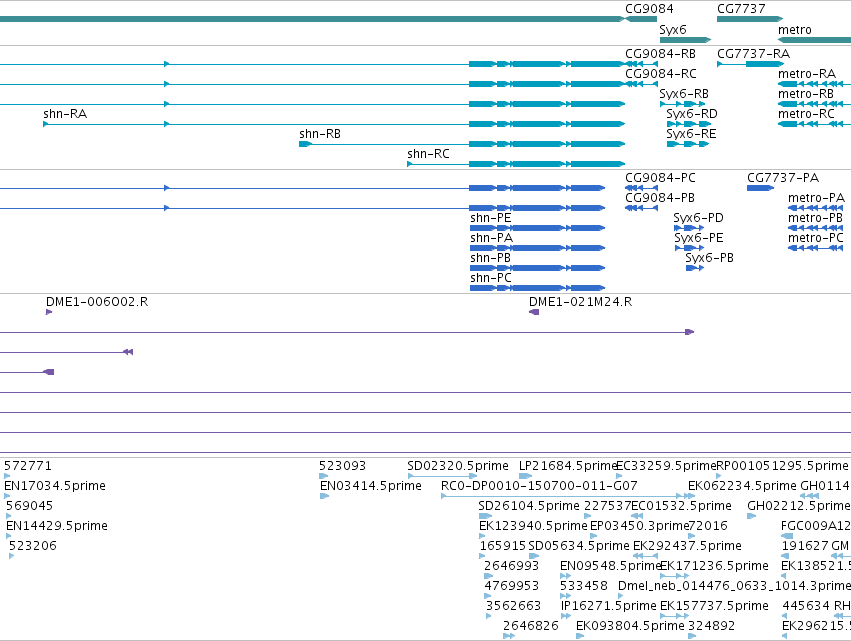Select the shn-PC protein feature

537,288
